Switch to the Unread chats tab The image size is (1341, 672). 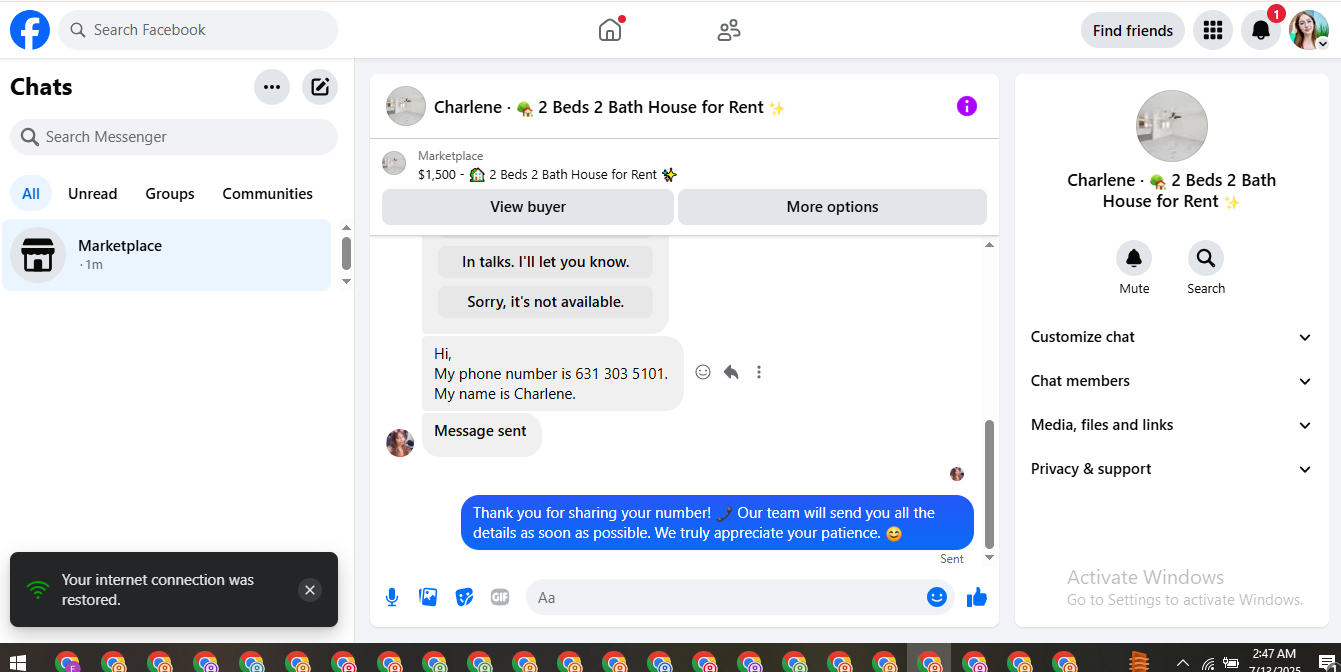(x=93, y=194)
